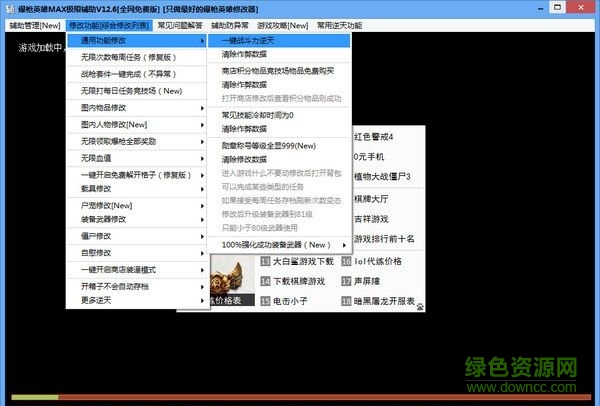Open the 红色警戒4 link

tap(373, 137)
